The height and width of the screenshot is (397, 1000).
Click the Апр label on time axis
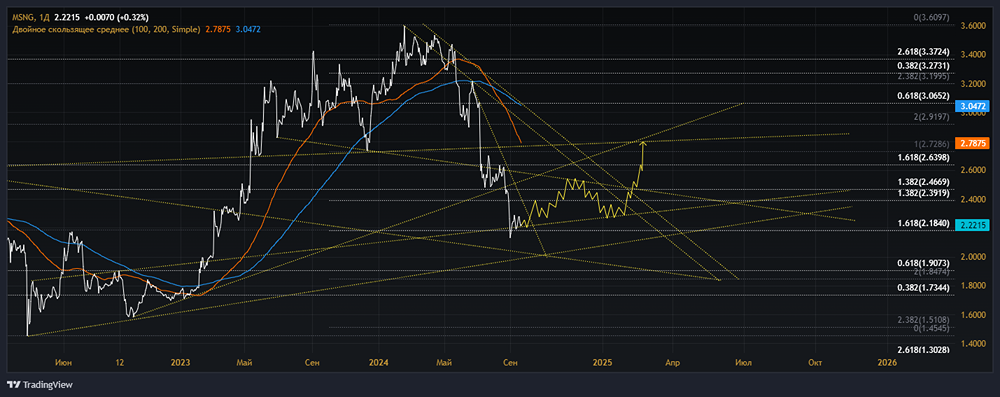click(672, 363)
